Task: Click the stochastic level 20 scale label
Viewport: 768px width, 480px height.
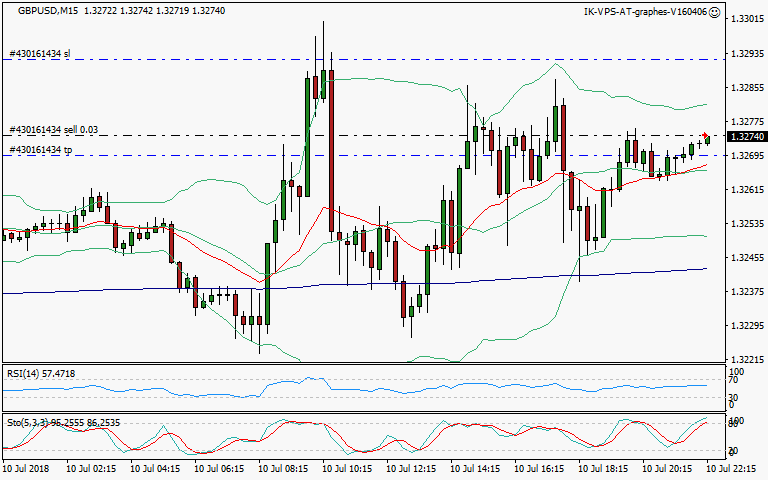Action: (x=733, y=451)
